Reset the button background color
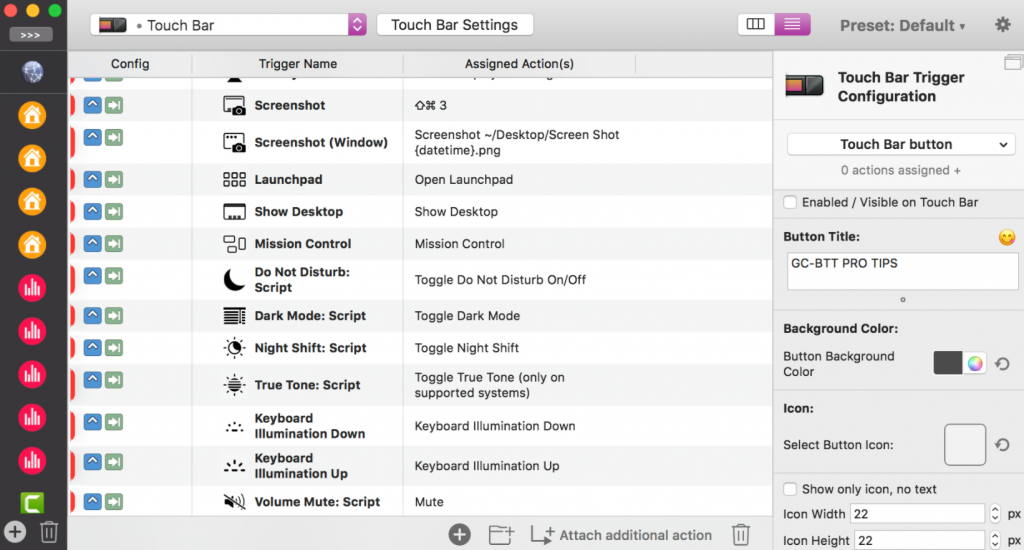1024x550 pixels. coord(1002,364)
